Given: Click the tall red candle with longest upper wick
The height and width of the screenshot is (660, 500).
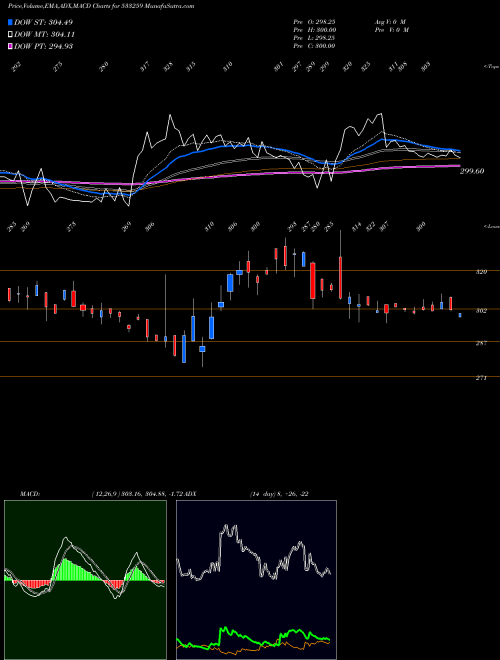Looking at the screenshot, I should (x=340, y=278).
